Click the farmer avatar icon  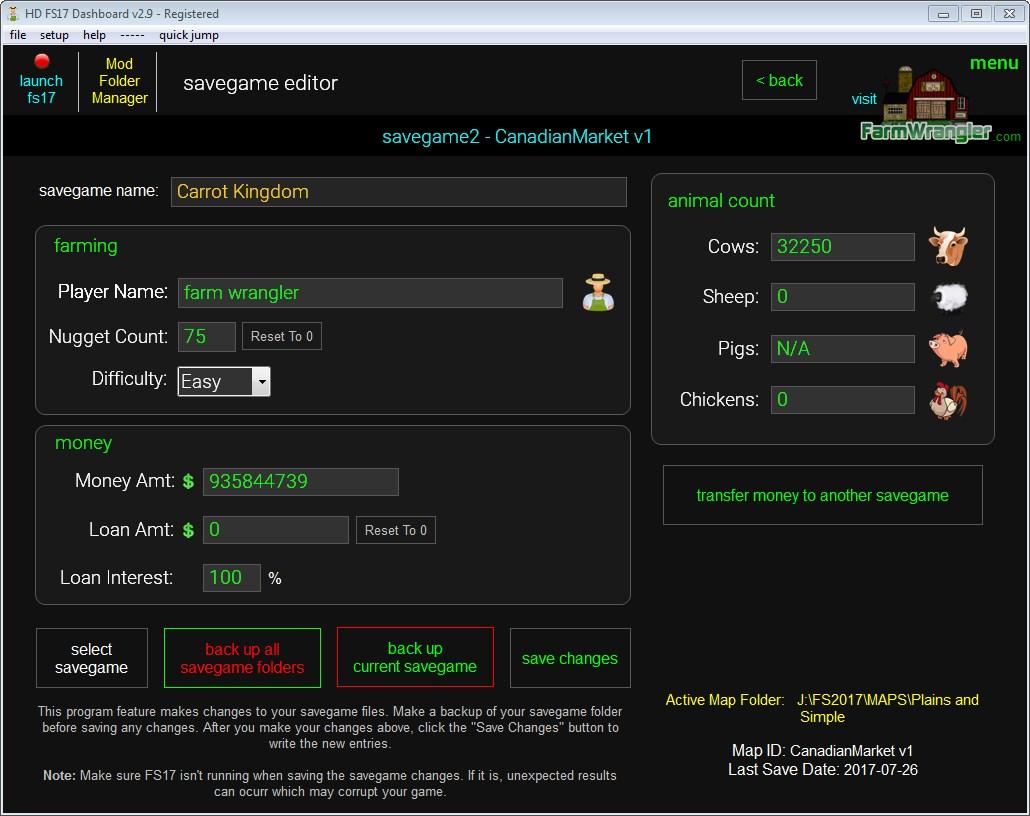598,292
